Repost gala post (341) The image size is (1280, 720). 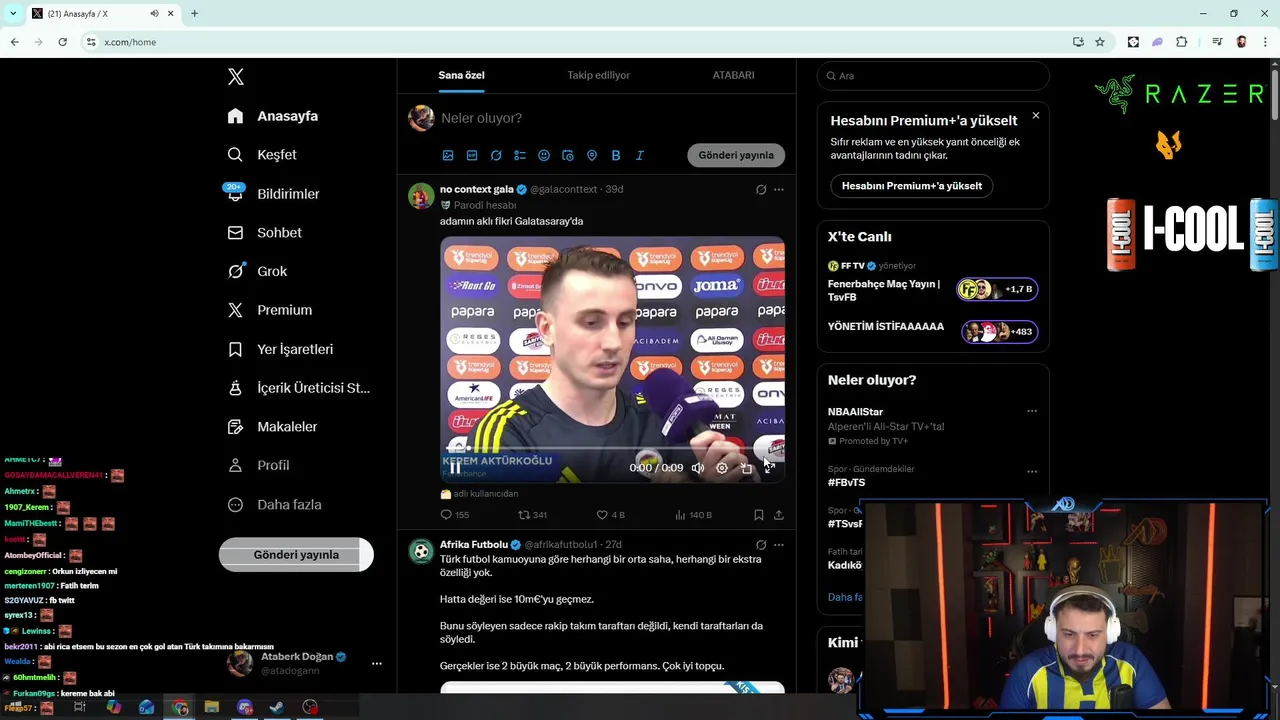(x=532, y=515)
